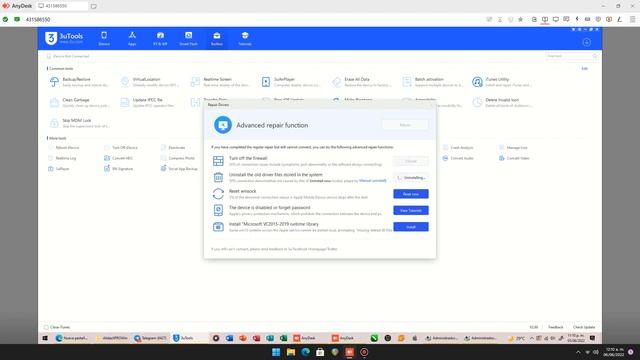
Task: Open File Explorer on the local taskbar
Action: (291, 352)
